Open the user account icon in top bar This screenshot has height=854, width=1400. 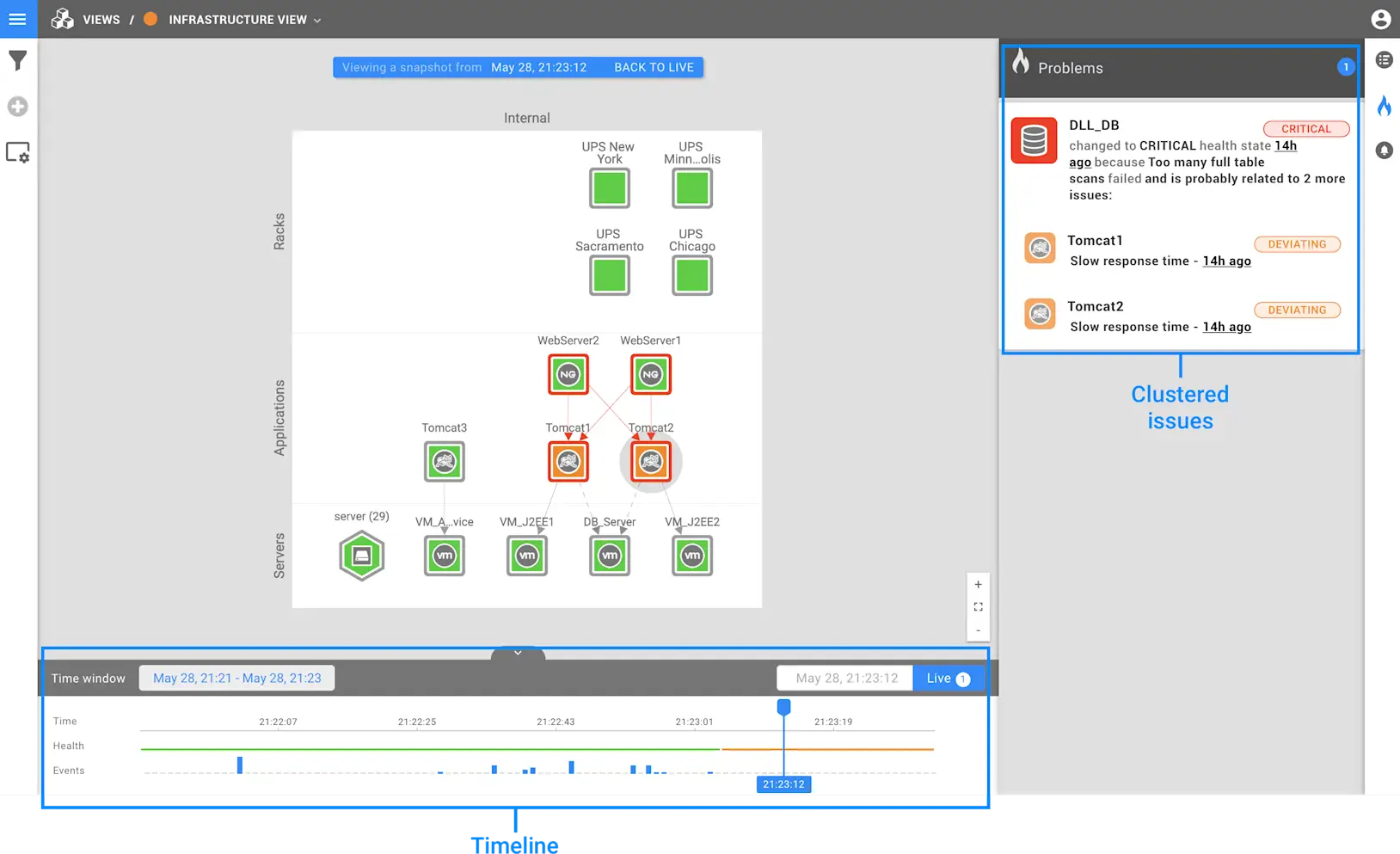click(1380, 19)
